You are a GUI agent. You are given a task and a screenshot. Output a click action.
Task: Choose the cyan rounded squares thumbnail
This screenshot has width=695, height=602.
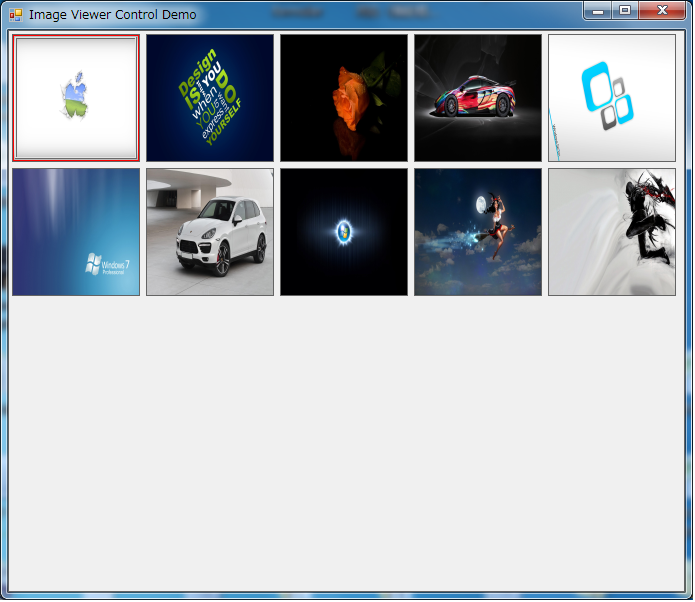click(612, 98)
